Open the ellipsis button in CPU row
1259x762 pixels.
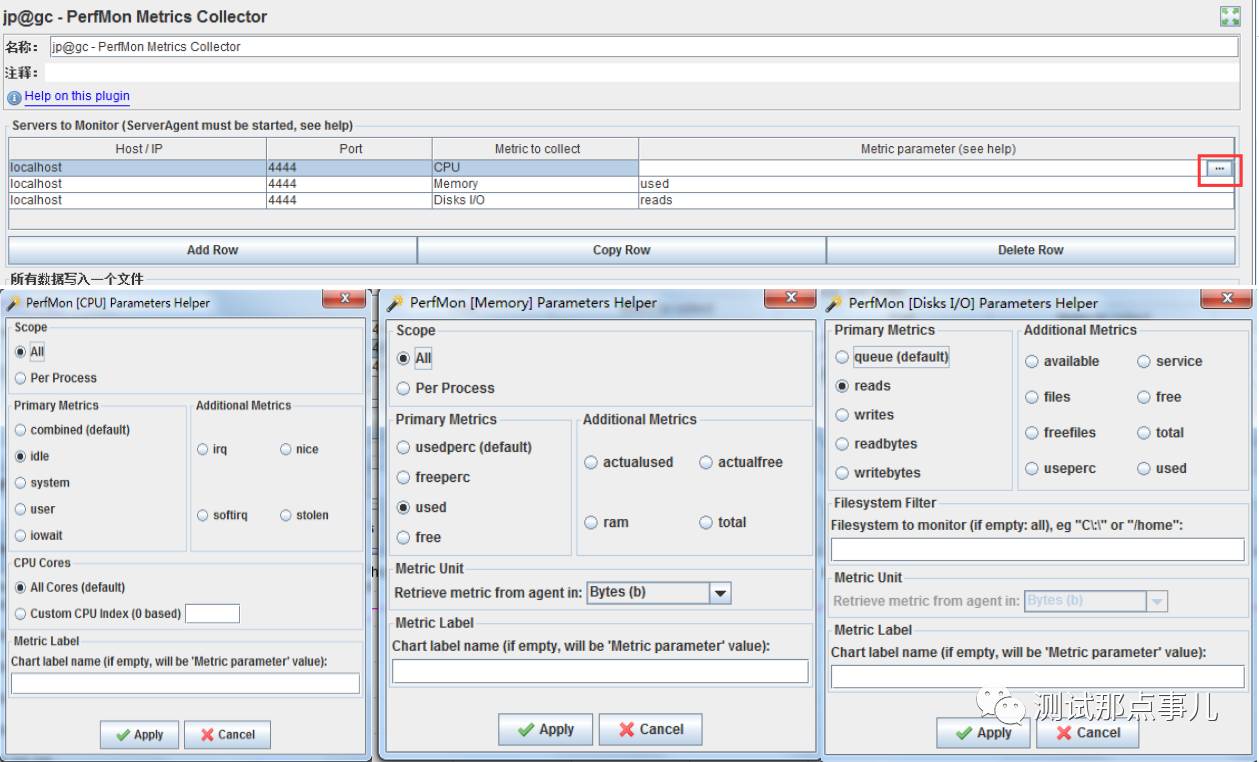pos(1219,169)
